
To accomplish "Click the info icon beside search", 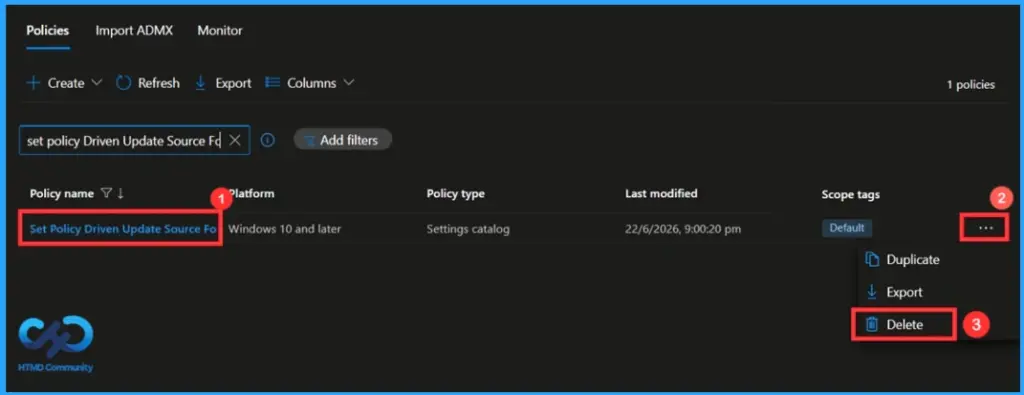I will pos(268,140).
